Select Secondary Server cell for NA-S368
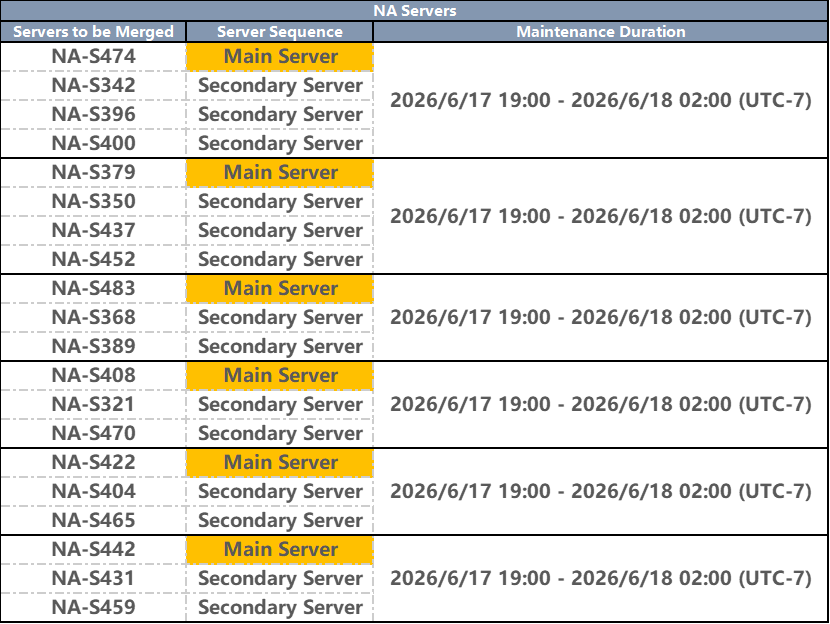This screenshot has width=830, height=624. [x=280, y=318]
